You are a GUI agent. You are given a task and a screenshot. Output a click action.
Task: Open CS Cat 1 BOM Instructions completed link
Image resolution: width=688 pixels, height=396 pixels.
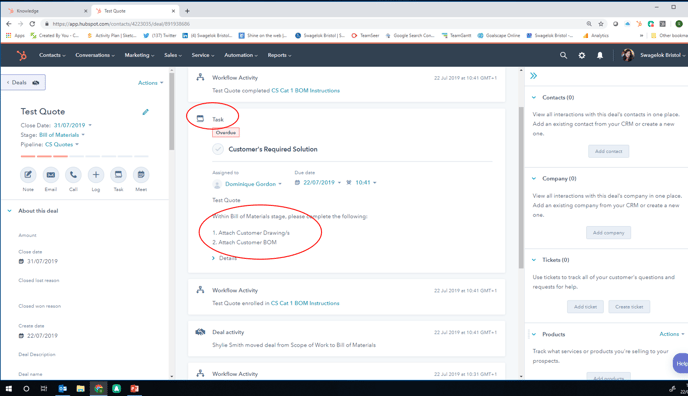[x=305, y=91]
